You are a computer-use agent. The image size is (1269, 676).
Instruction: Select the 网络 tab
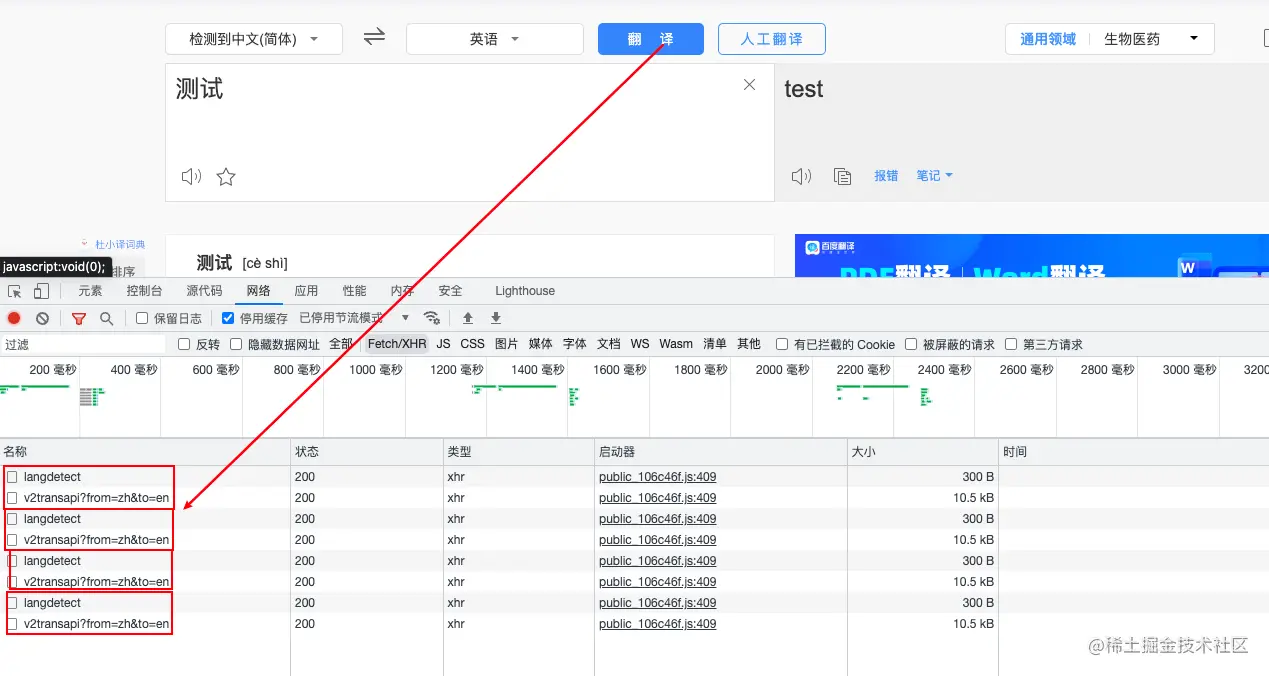pyautogui.click(x=258, y=291)
